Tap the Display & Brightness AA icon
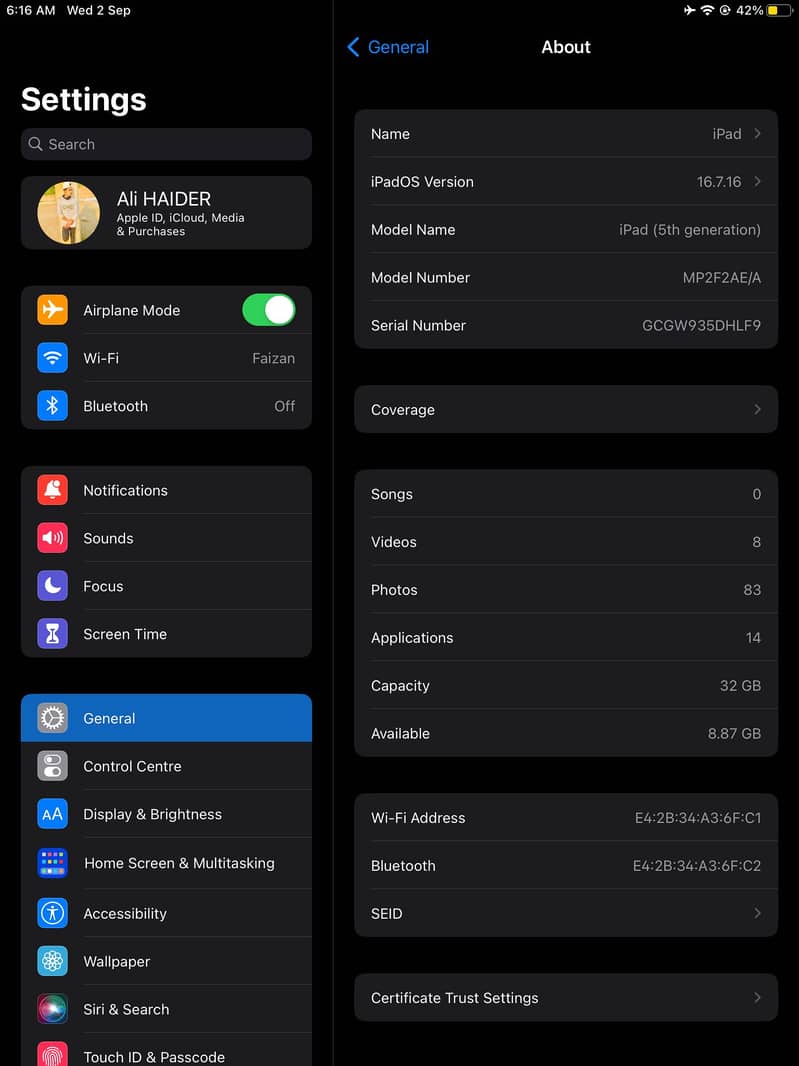Viewport: 799px width, 1066px height. click(x=52, y=814)
